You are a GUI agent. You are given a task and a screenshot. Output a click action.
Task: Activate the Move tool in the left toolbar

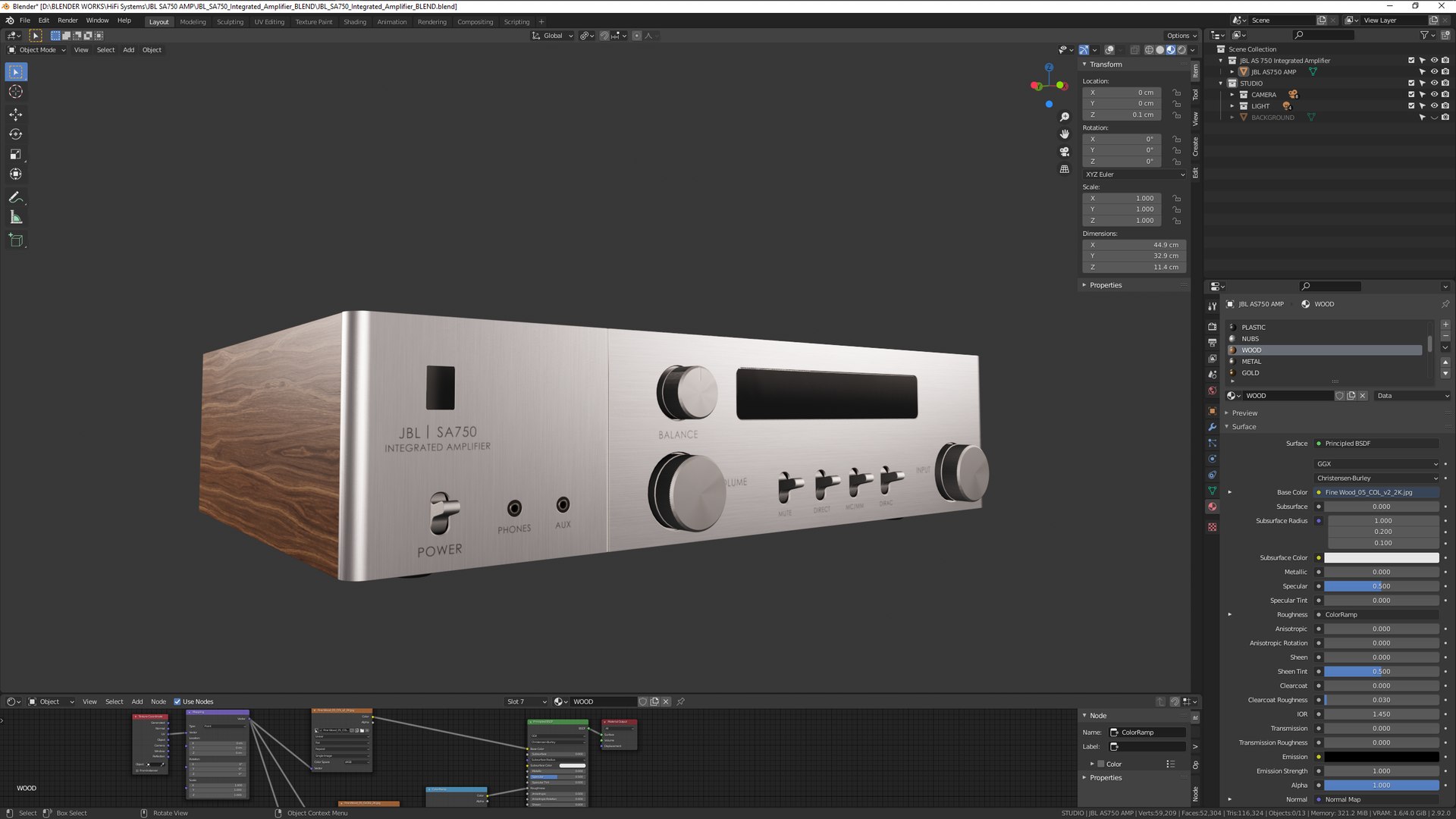tap(16, 115)
